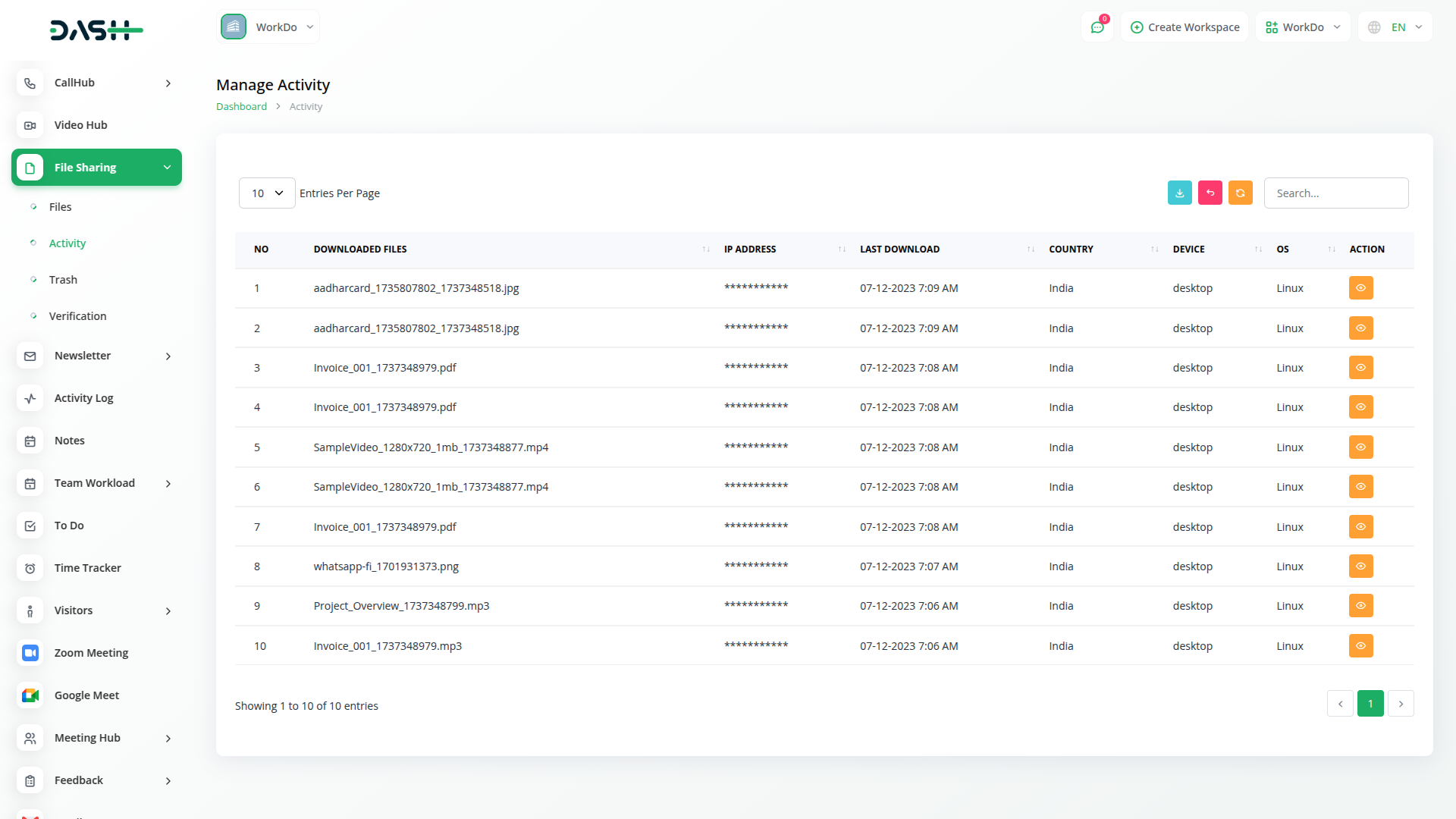Screen dimensions: 1456x819
Task: View details for aadharcard row 1
Action: pyautogui.click(x=1360, y=288)
